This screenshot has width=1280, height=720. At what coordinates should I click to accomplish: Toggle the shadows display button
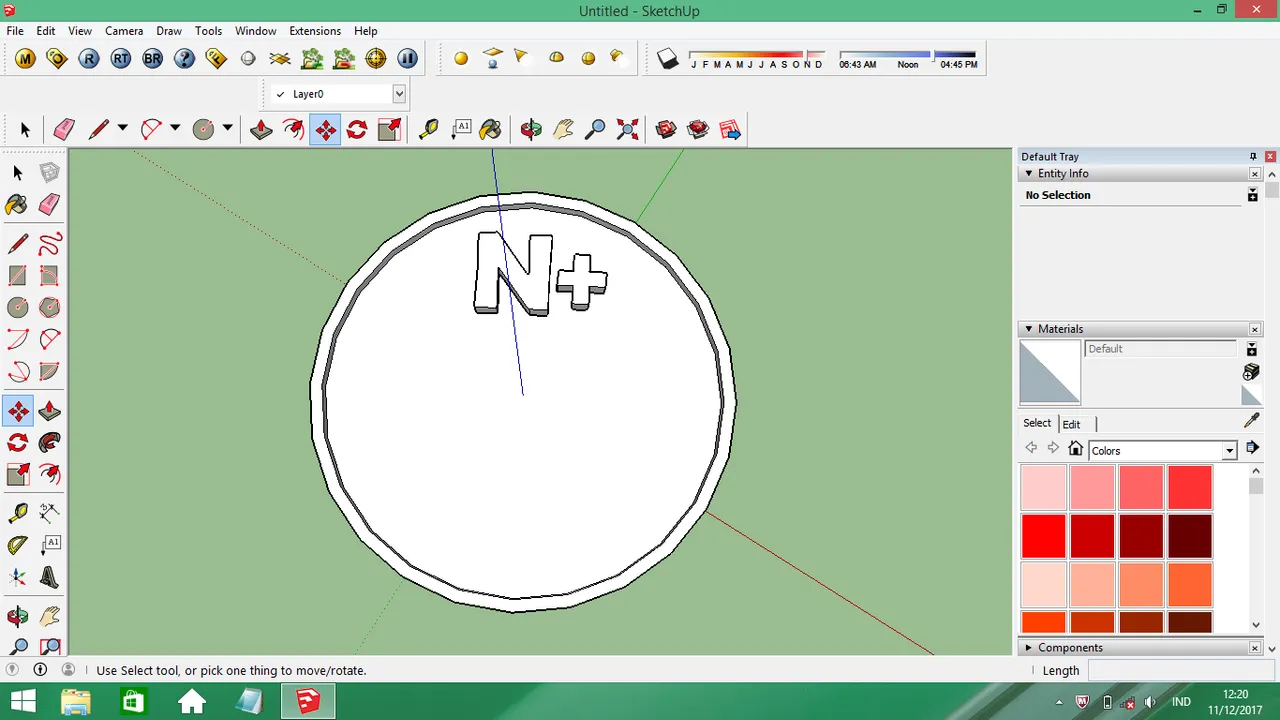pyautogui.click(x=668, y=59)
